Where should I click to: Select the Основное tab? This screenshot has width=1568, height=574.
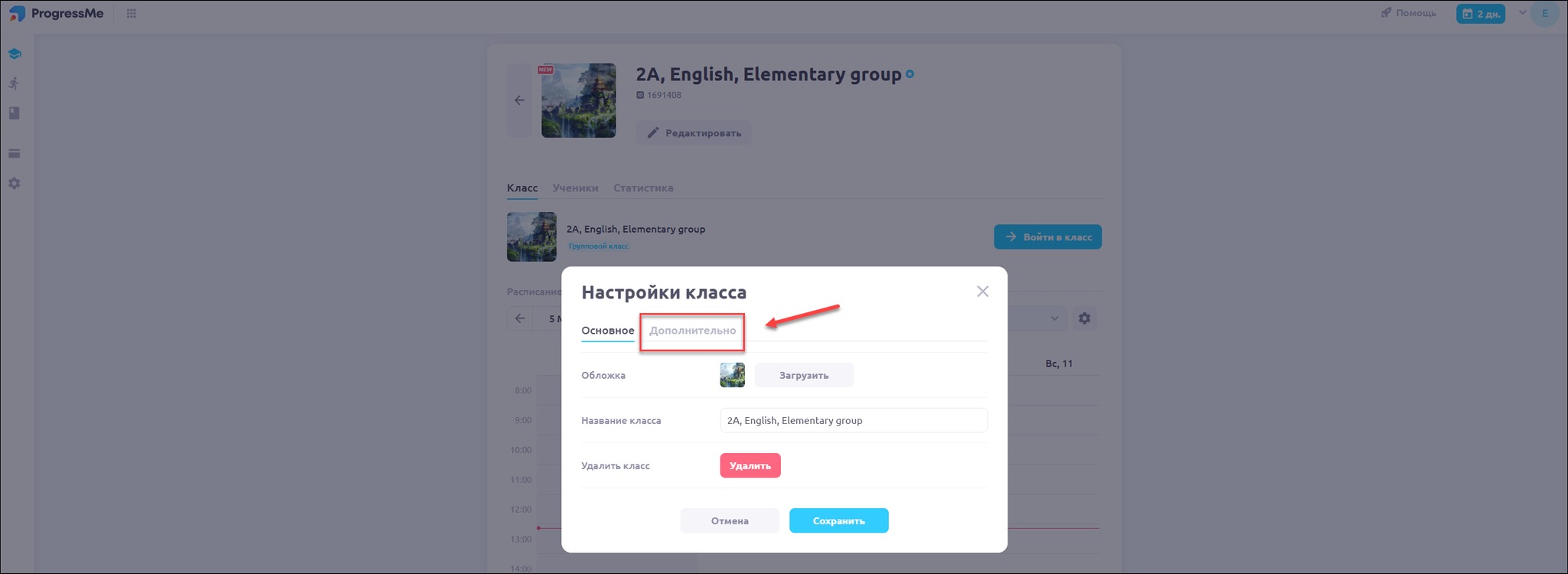tap(607, 331)
